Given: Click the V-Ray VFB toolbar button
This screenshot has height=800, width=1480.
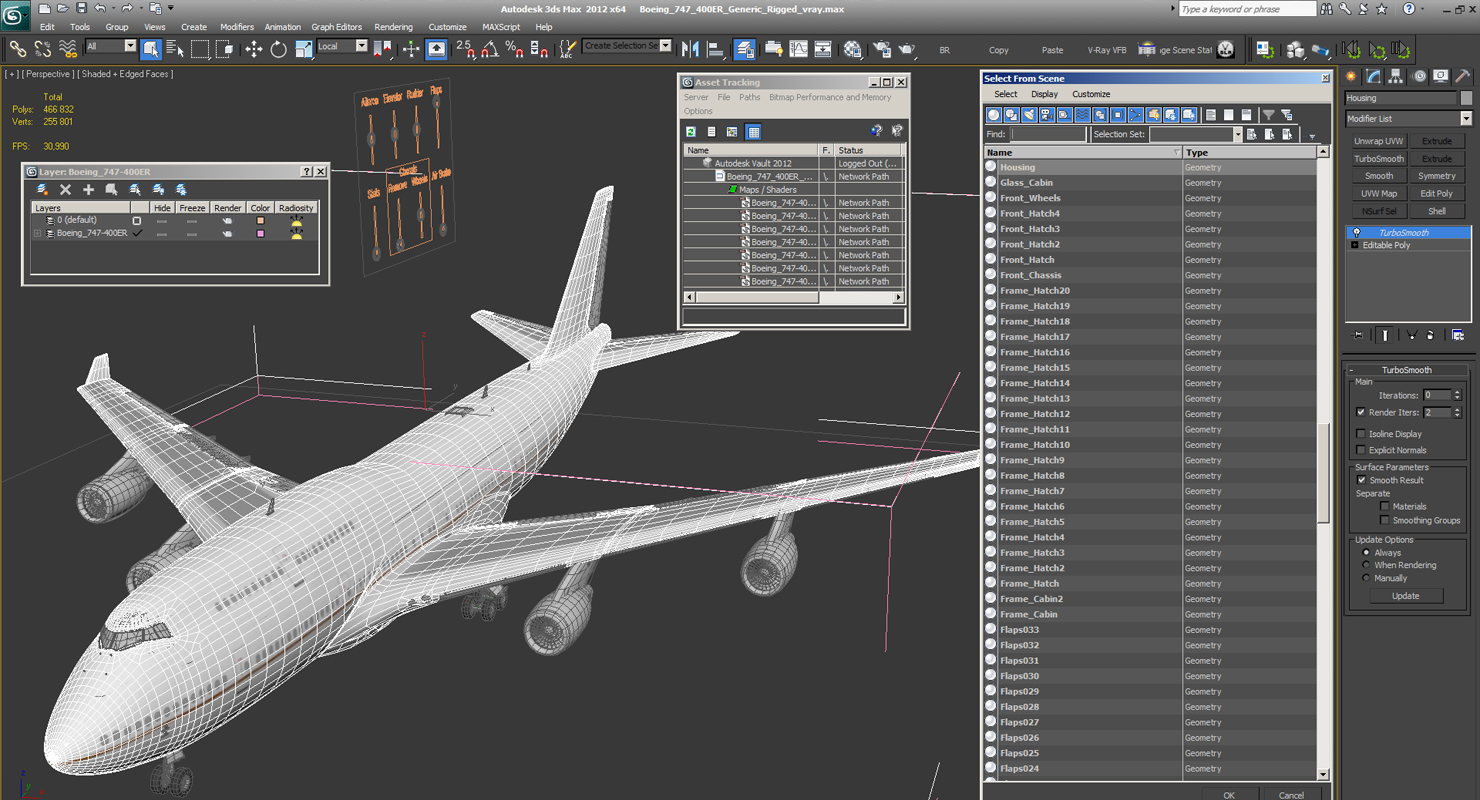Looking at the screenshot, I should 1107,49.
